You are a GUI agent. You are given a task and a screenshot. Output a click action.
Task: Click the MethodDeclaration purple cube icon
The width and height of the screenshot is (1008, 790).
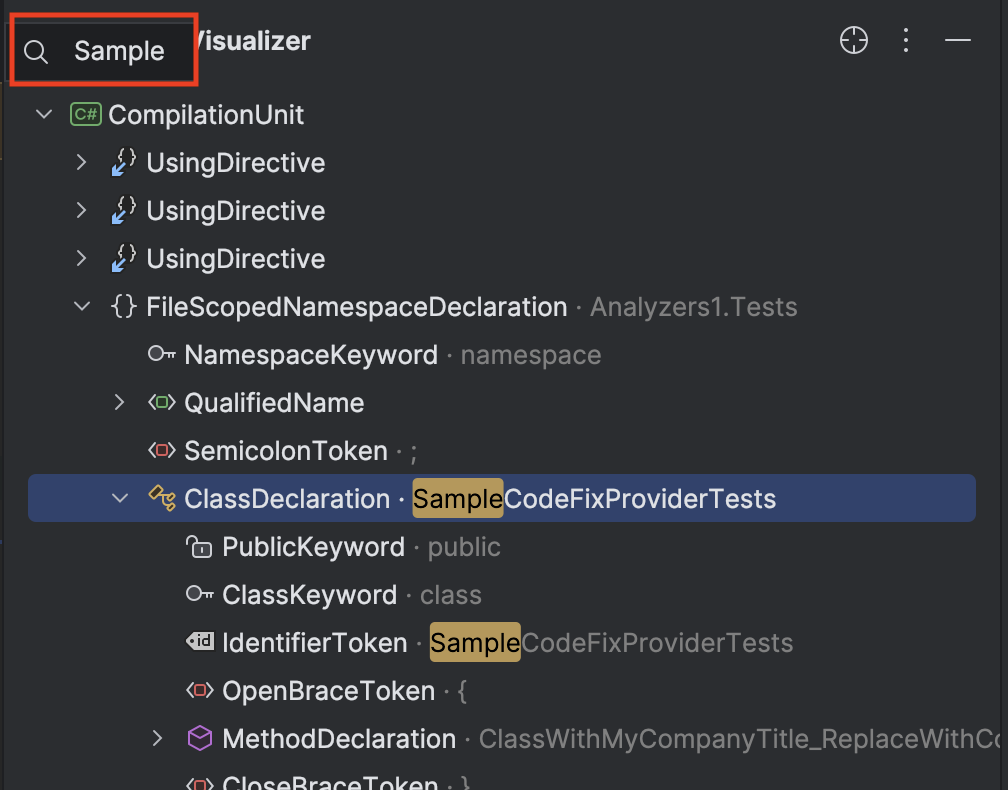(x=199, y=739)
